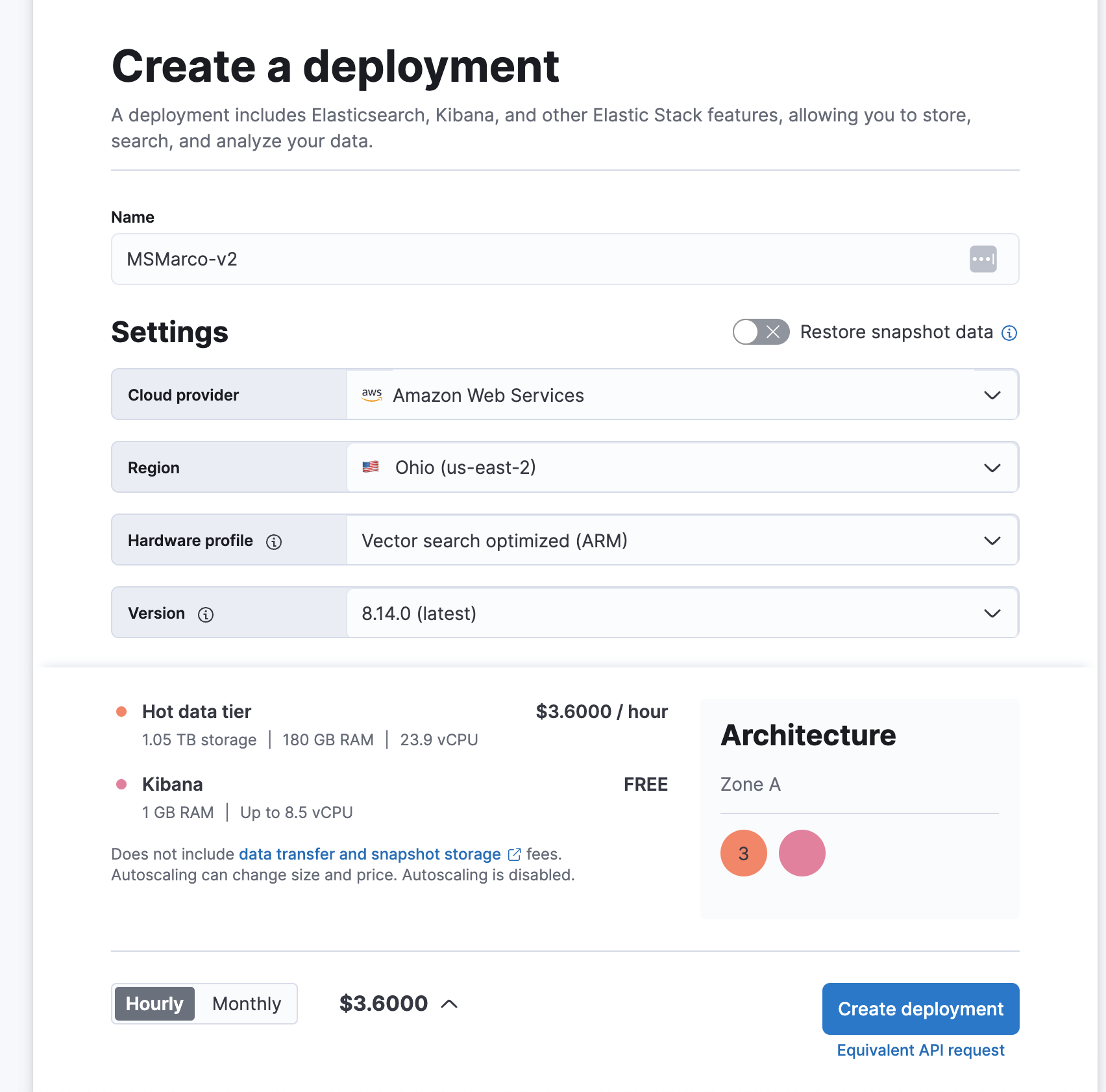Image resolution: width=1106 pixels, height=1092 pixels.
Task: Open the Equivalent API request link
Action: (x=920, y=1050)
